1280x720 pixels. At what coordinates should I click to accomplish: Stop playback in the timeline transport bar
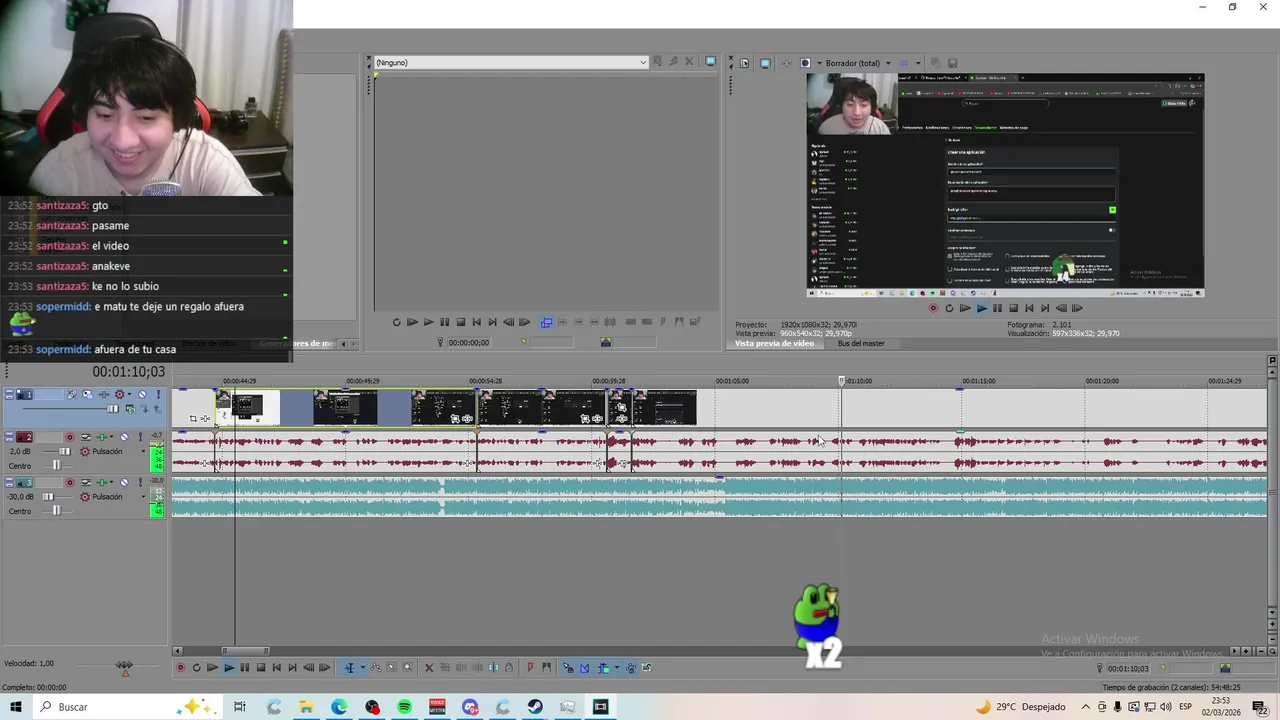[x=261, y=668]
